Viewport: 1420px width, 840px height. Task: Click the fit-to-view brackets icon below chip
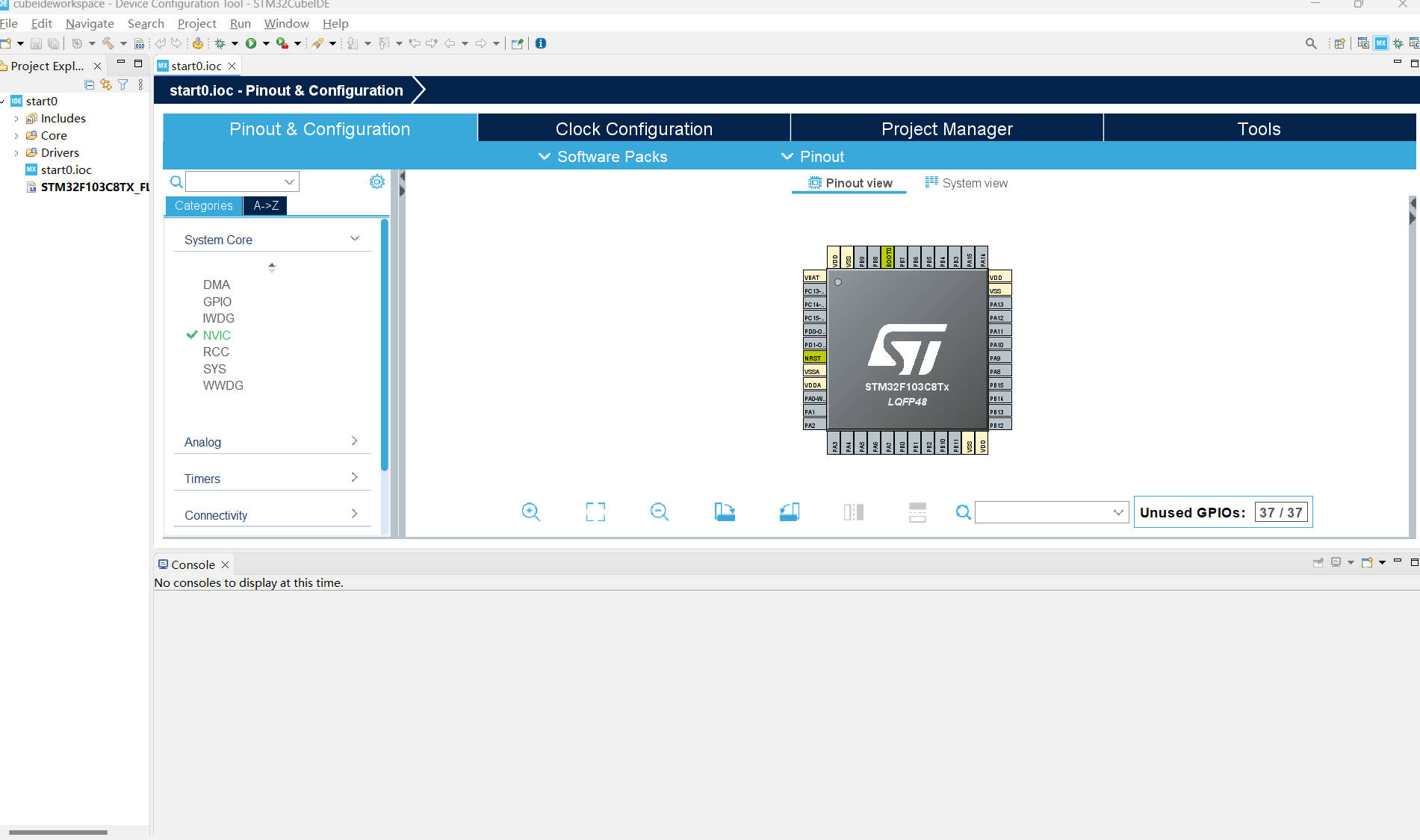pos(595,511)
